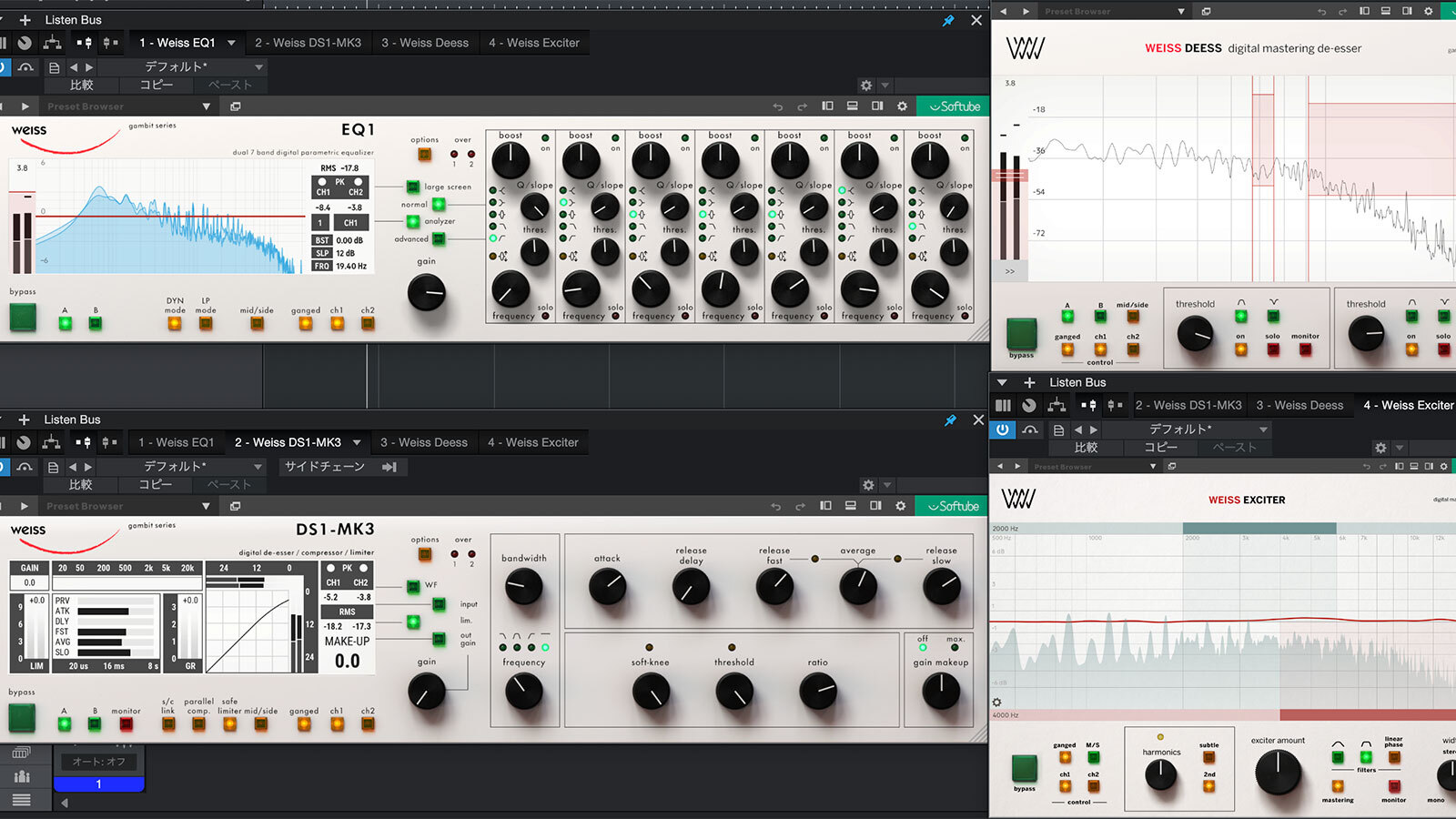The width and height of the screenshot is (1456, 819).
Task: Click the Weiss Exciter logo
Action: 1018,499
